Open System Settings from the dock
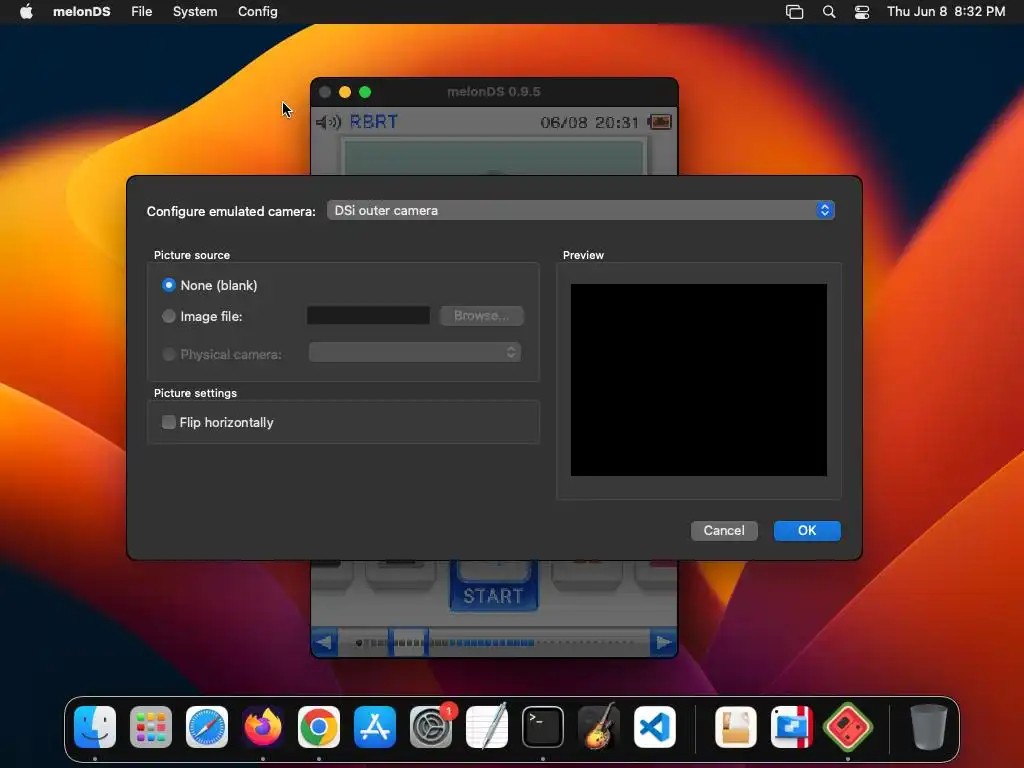Image resolution: width=1024 pixels, height=768 pixels. [x=431, y=727]
